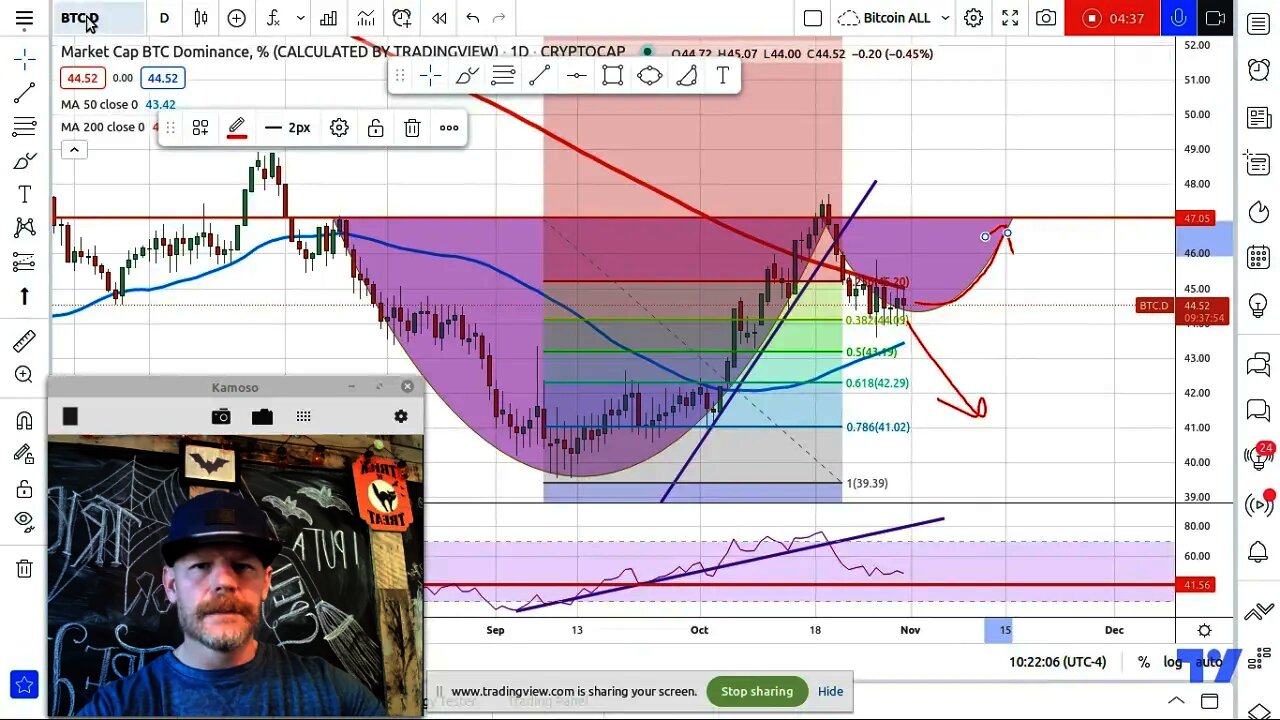Open the ideas lightbulb panel
This screenshot has width=1280, height=720.
pos(1259,305)
